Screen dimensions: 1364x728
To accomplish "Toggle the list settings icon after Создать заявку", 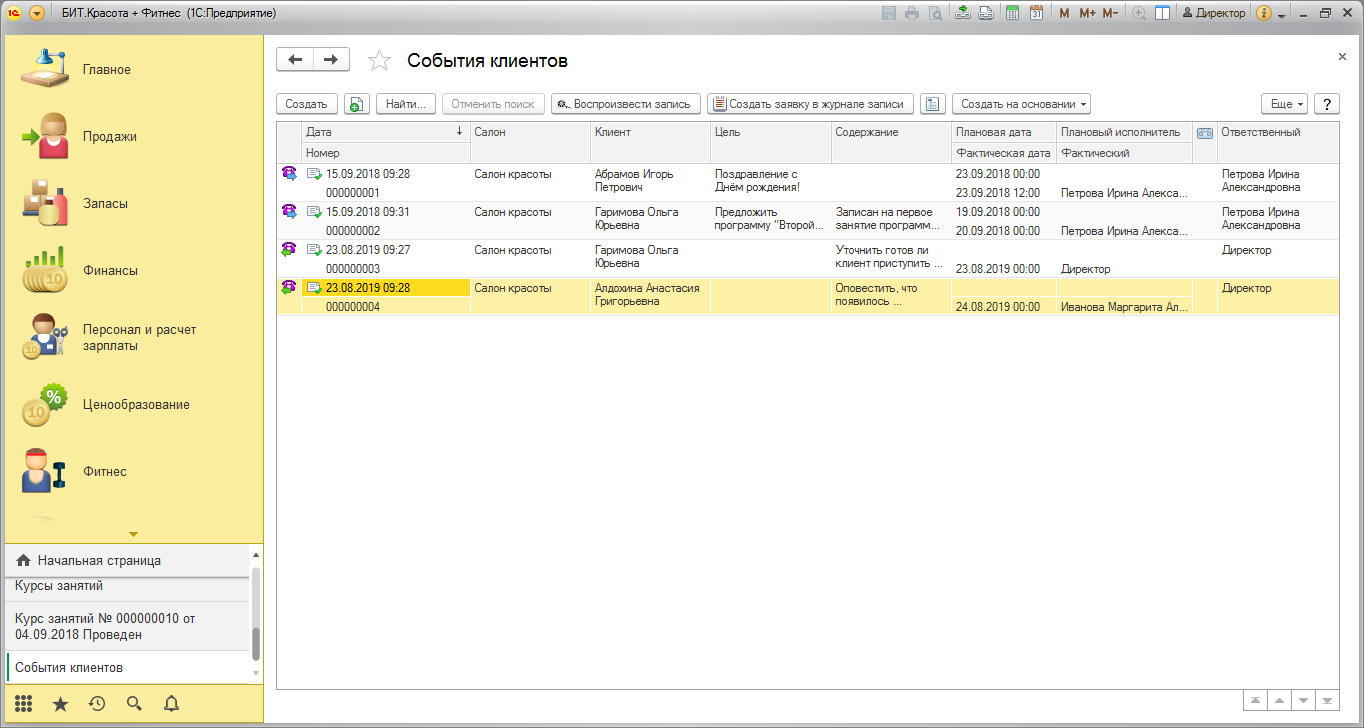I will click(932, 104).
